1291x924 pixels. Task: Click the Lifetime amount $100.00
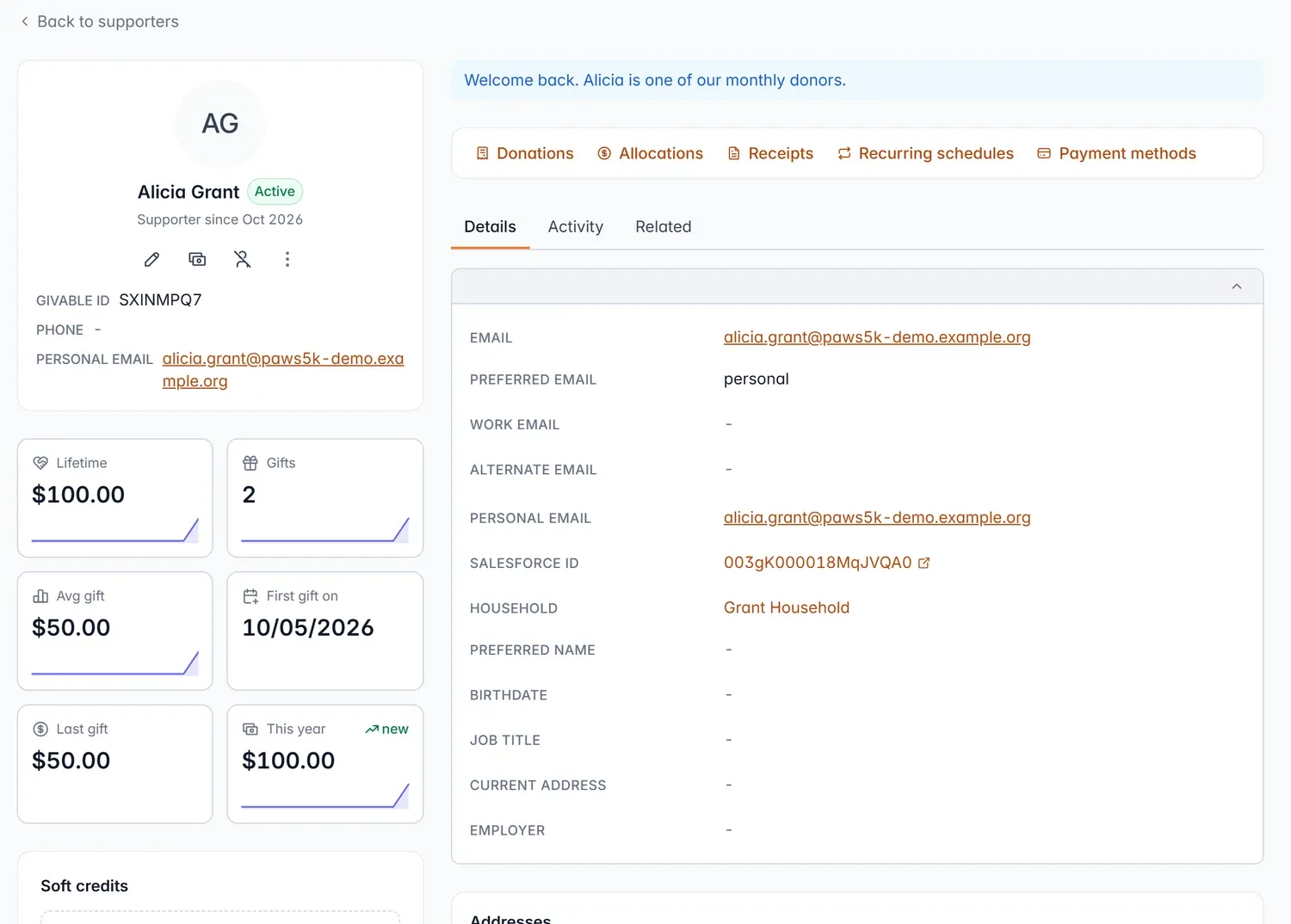coord(78,495)
